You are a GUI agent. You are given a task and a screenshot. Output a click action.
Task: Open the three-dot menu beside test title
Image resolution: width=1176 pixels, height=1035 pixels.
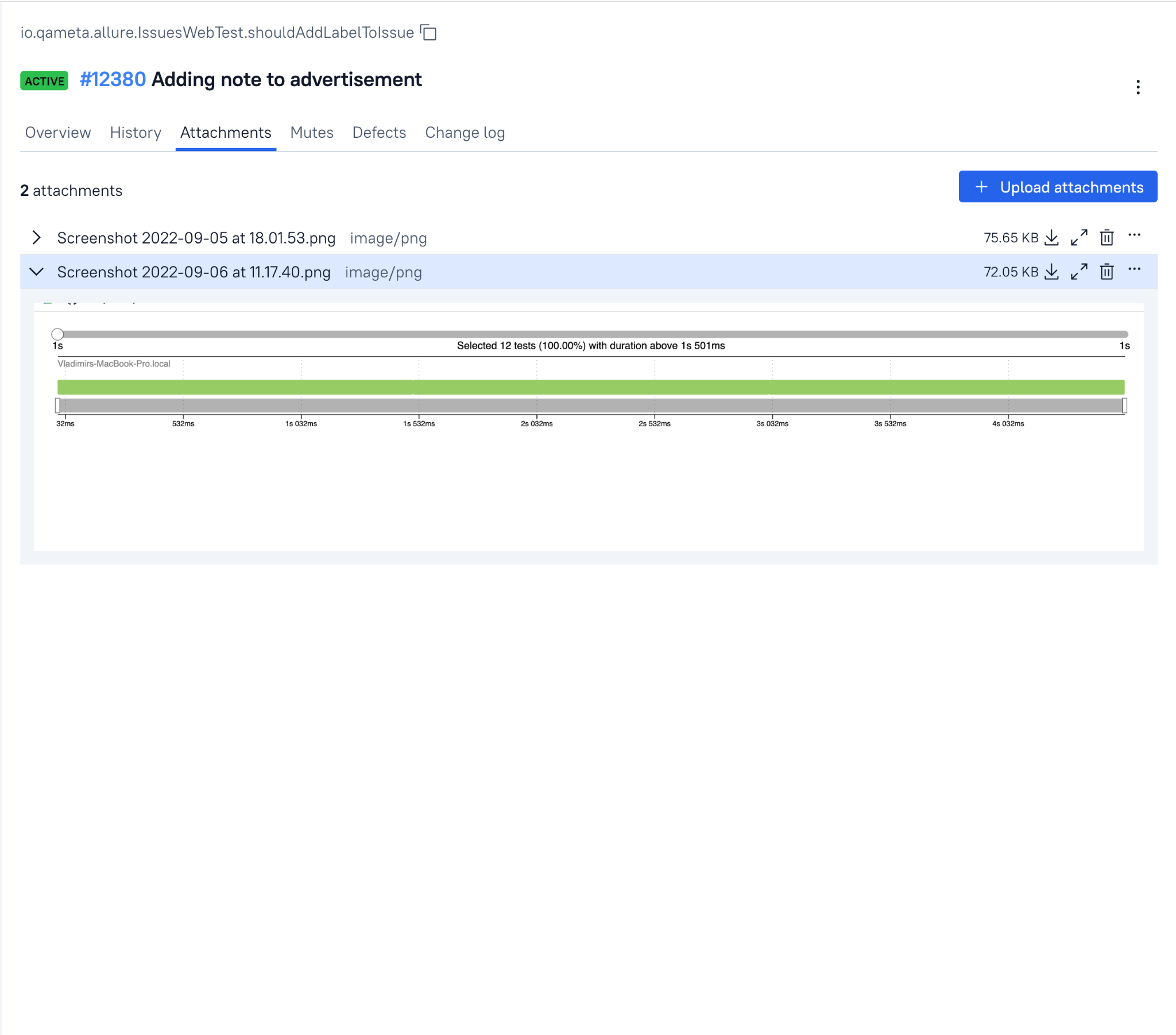1138,87
